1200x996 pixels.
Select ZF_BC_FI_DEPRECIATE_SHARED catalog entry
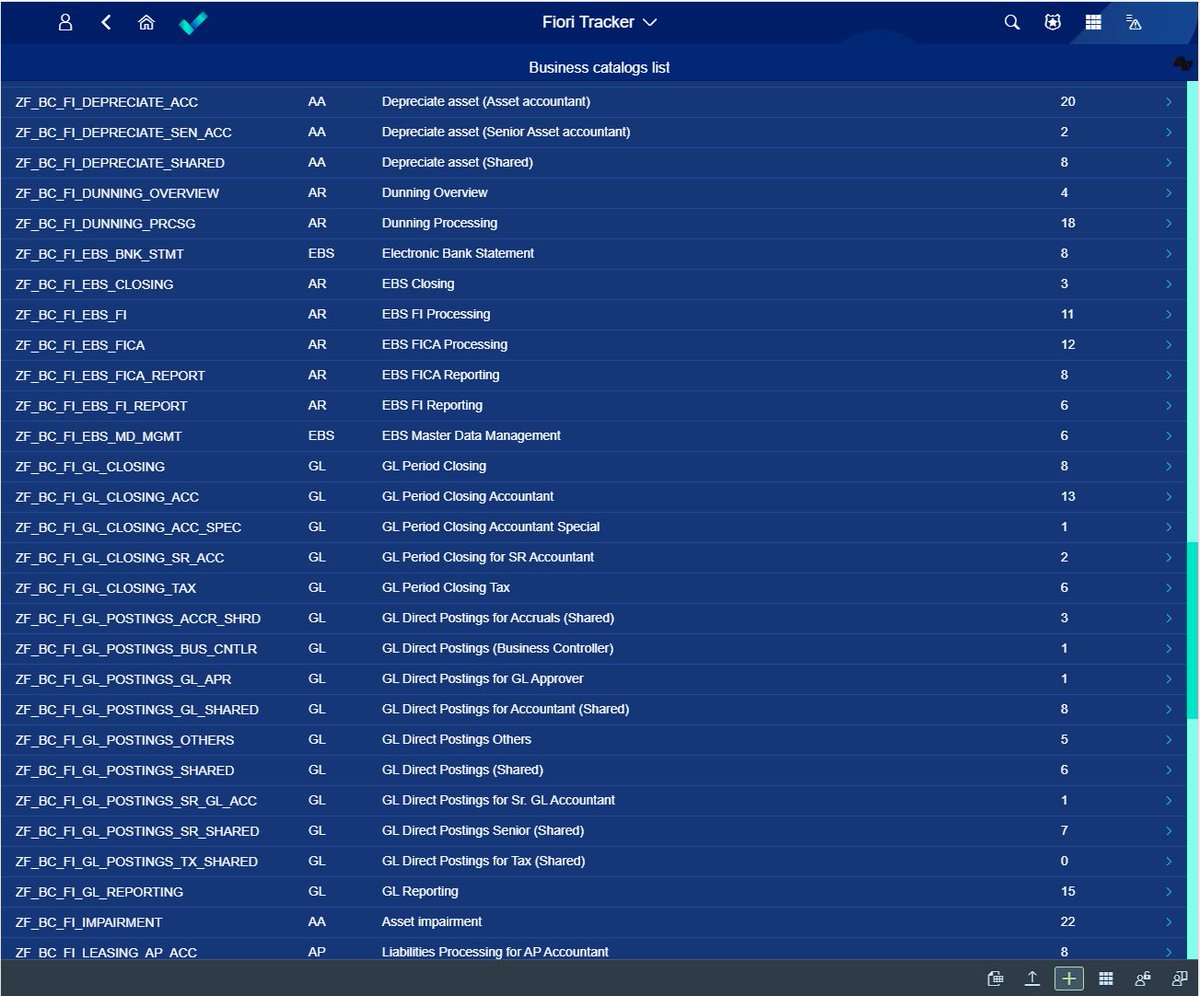point(120,162)
